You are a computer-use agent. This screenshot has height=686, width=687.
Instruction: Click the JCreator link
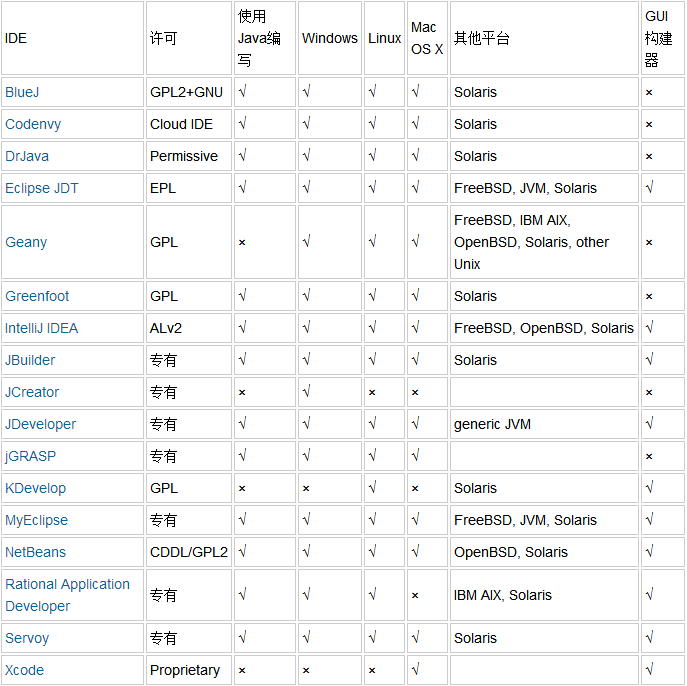point(32,392)
